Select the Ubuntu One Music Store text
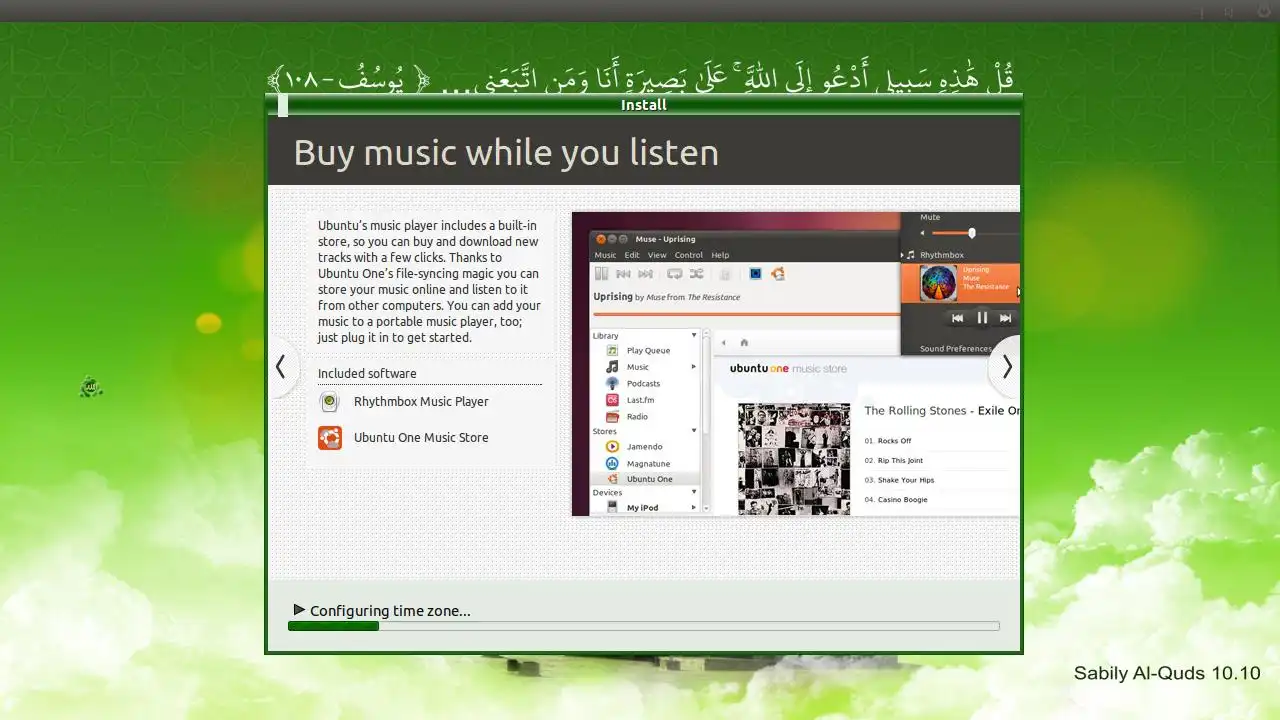 coord(421,438)
